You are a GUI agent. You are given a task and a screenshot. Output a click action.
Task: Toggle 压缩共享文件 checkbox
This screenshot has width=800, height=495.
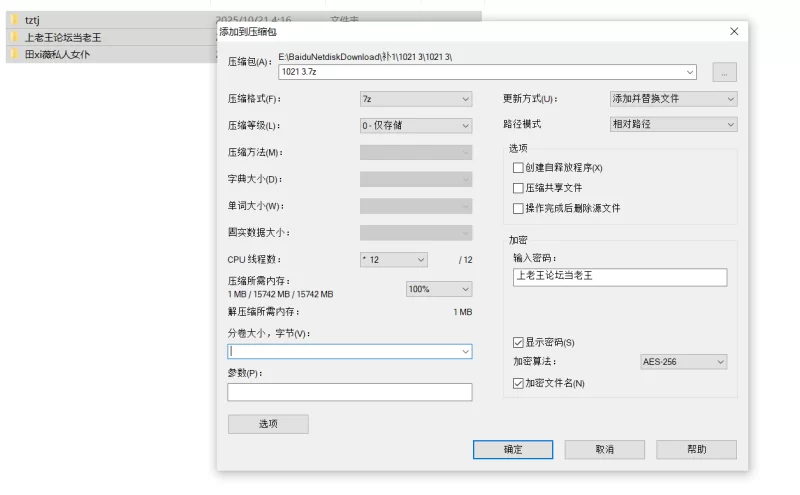coord(518,188)
